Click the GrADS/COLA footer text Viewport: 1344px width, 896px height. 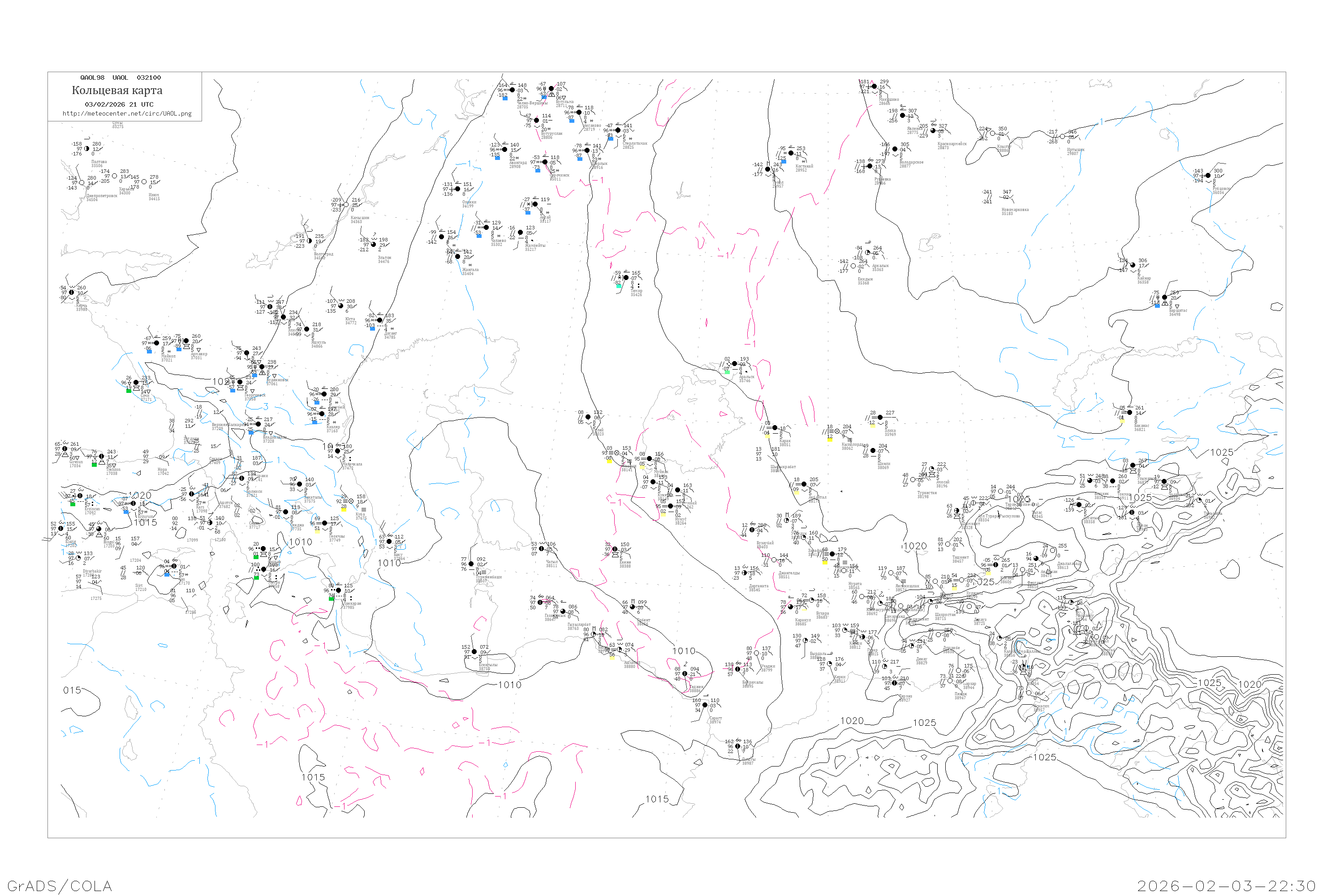[60, 886]
